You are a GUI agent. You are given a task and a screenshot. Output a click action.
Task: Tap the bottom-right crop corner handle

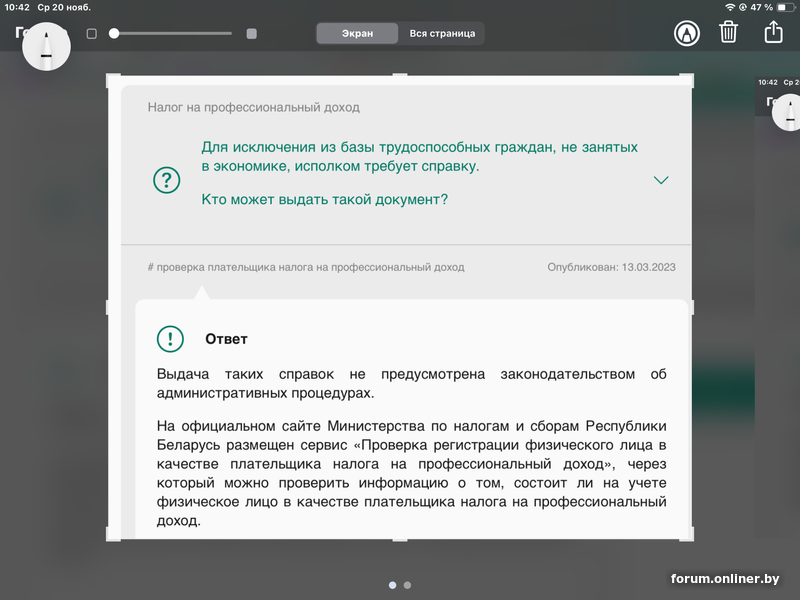click(687, 534)
